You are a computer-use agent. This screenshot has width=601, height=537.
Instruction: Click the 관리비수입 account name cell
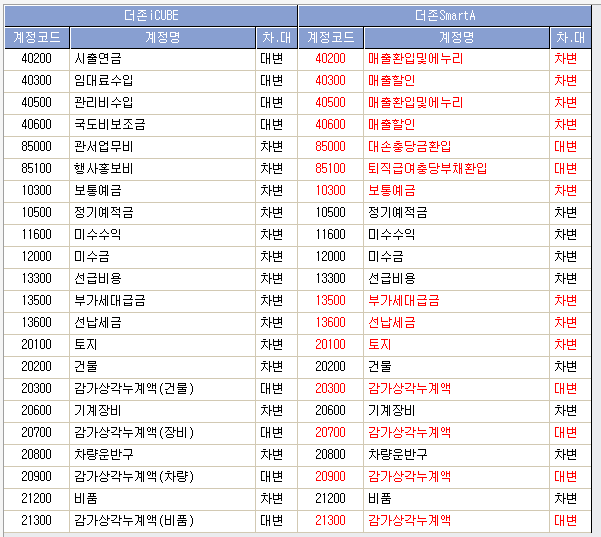(x=163, y=103)
